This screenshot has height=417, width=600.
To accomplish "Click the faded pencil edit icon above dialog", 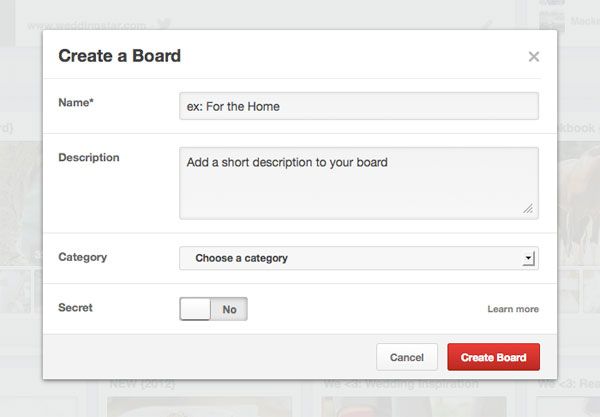I will pyautogui.click(x=486, y=25).
